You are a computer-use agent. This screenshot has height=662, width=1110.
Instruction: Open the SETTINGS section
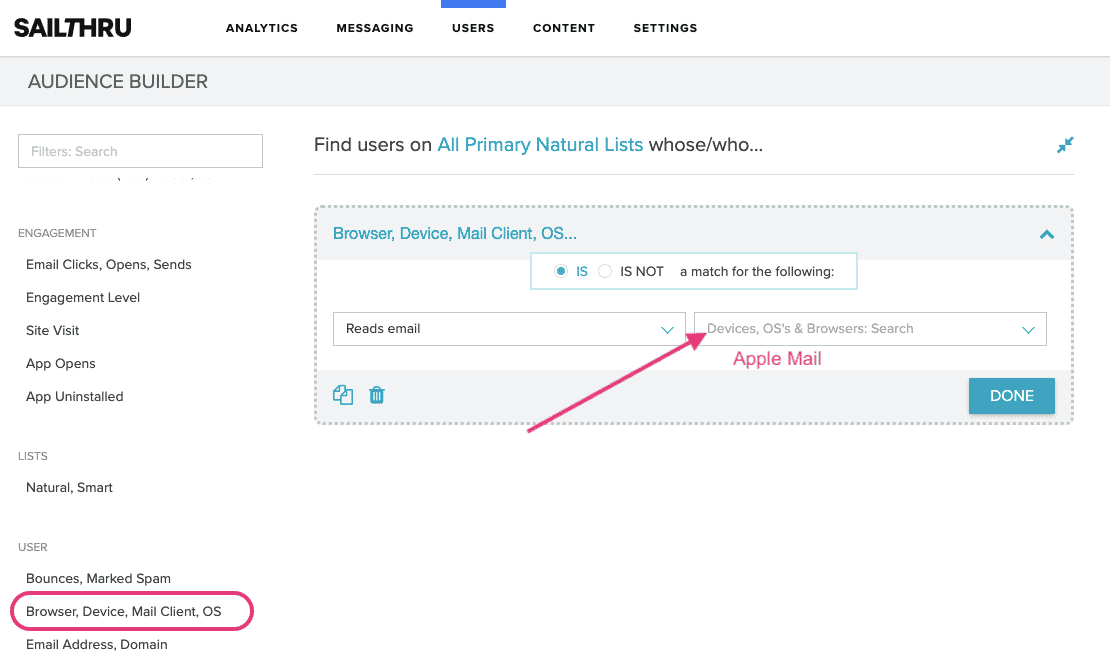665,28
